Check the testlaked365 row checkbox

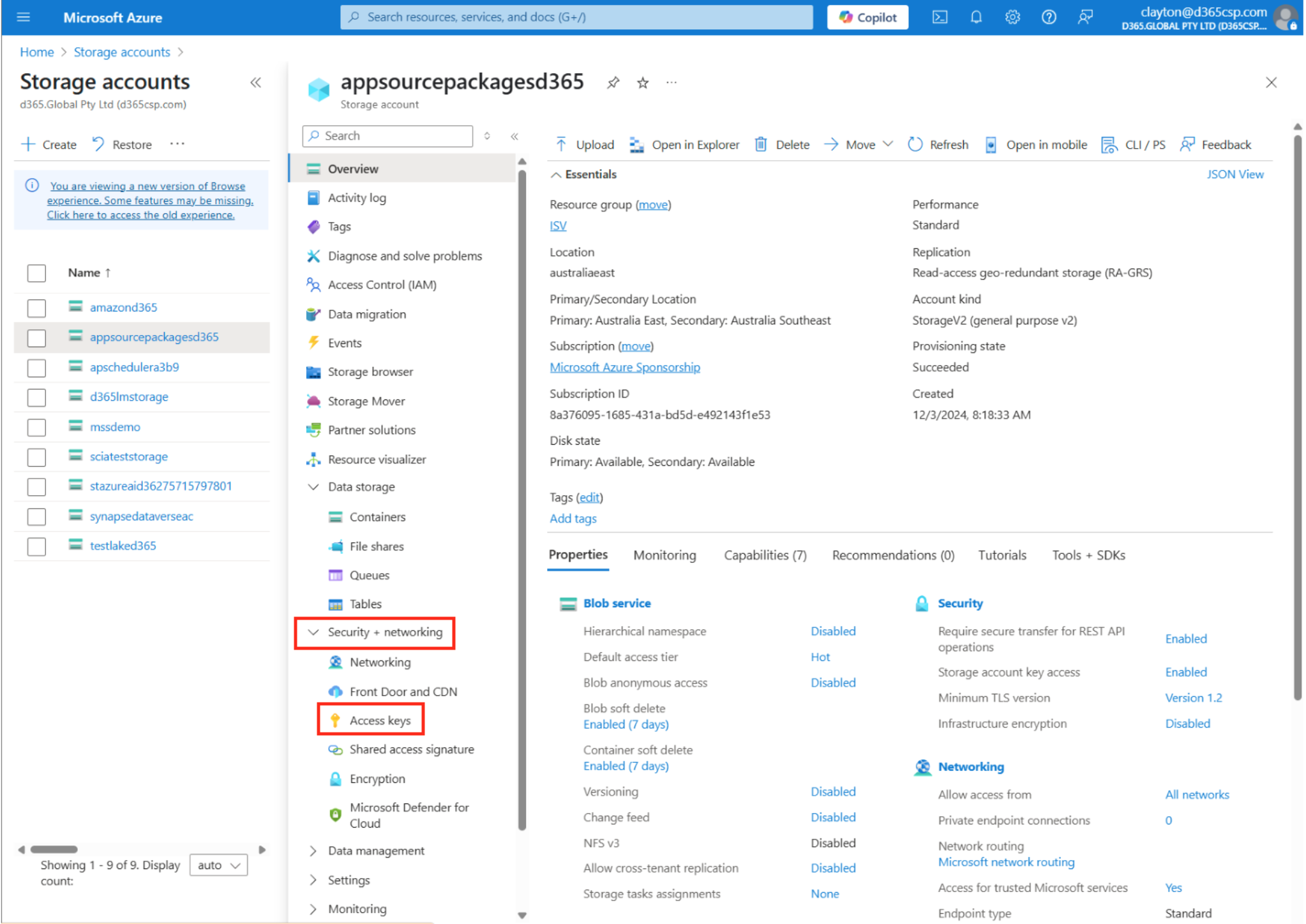tap(36, 546)
